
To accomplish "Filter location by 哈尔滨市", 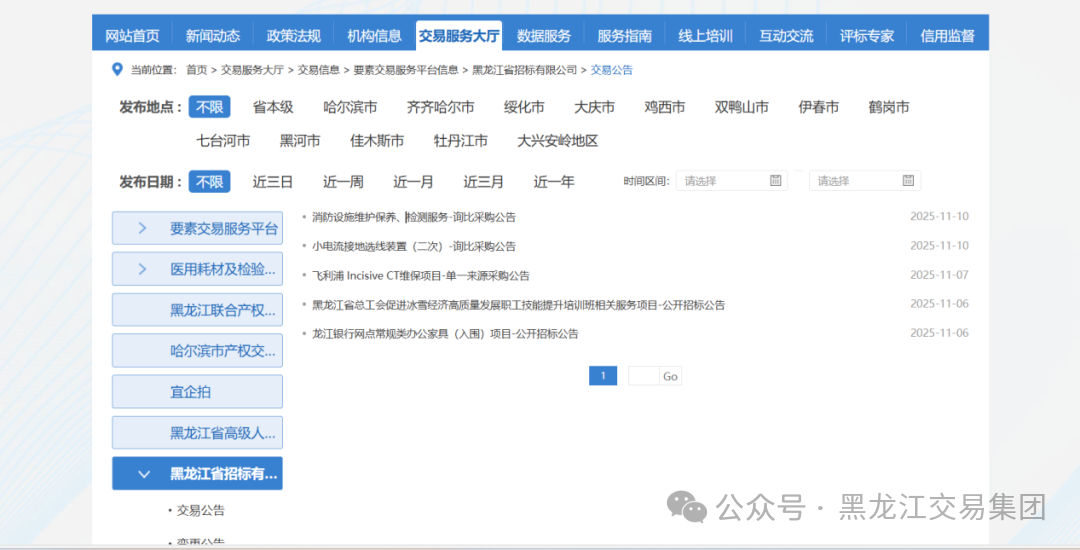I will point(350,107).
